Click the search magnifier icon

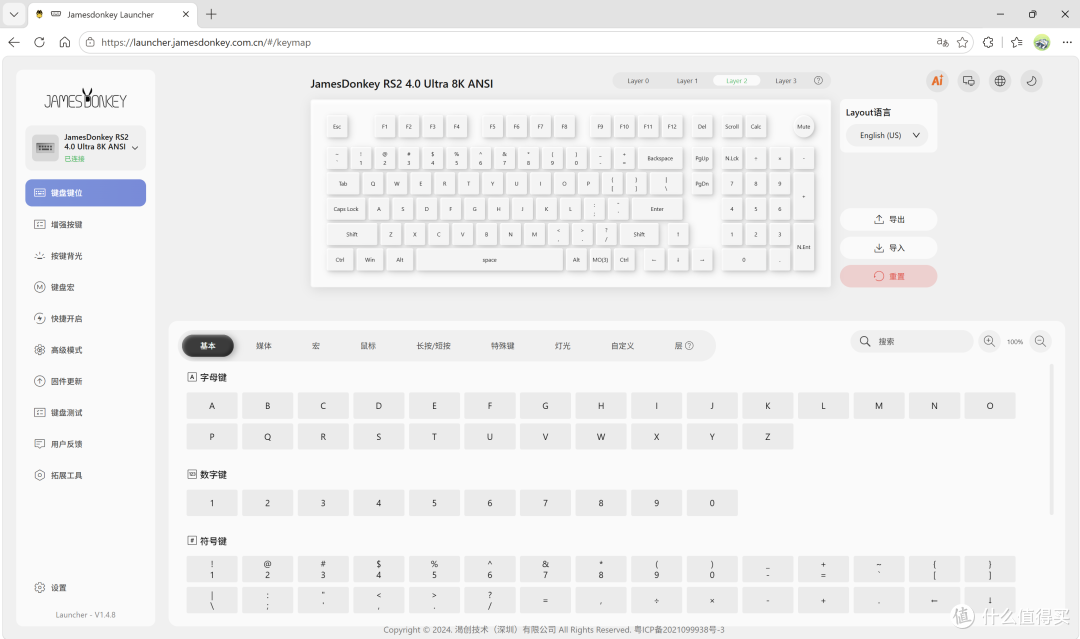pyautogui.click(x=865, y=341)
